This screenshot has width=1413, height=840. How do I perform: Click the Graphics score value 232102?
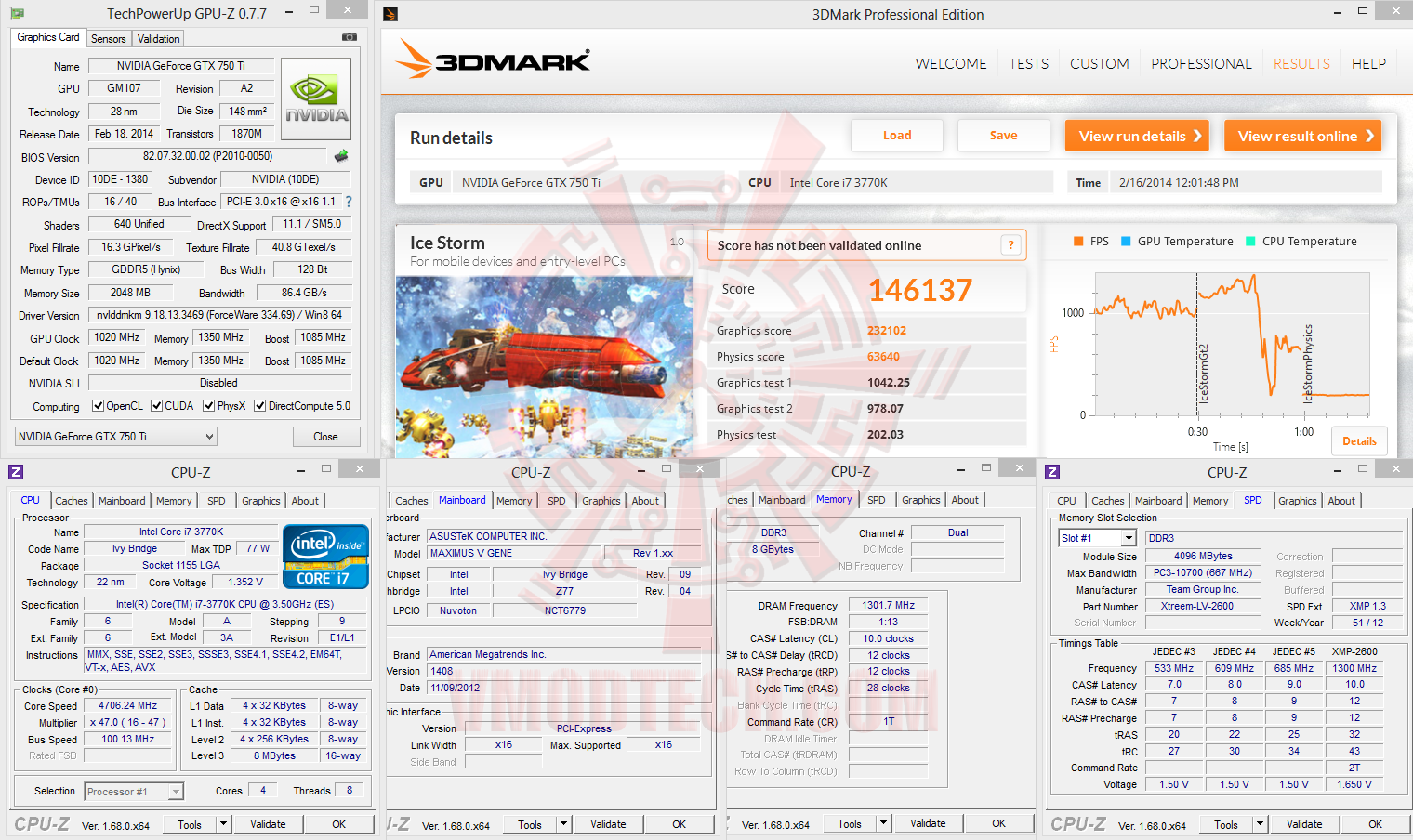point(887,331)
